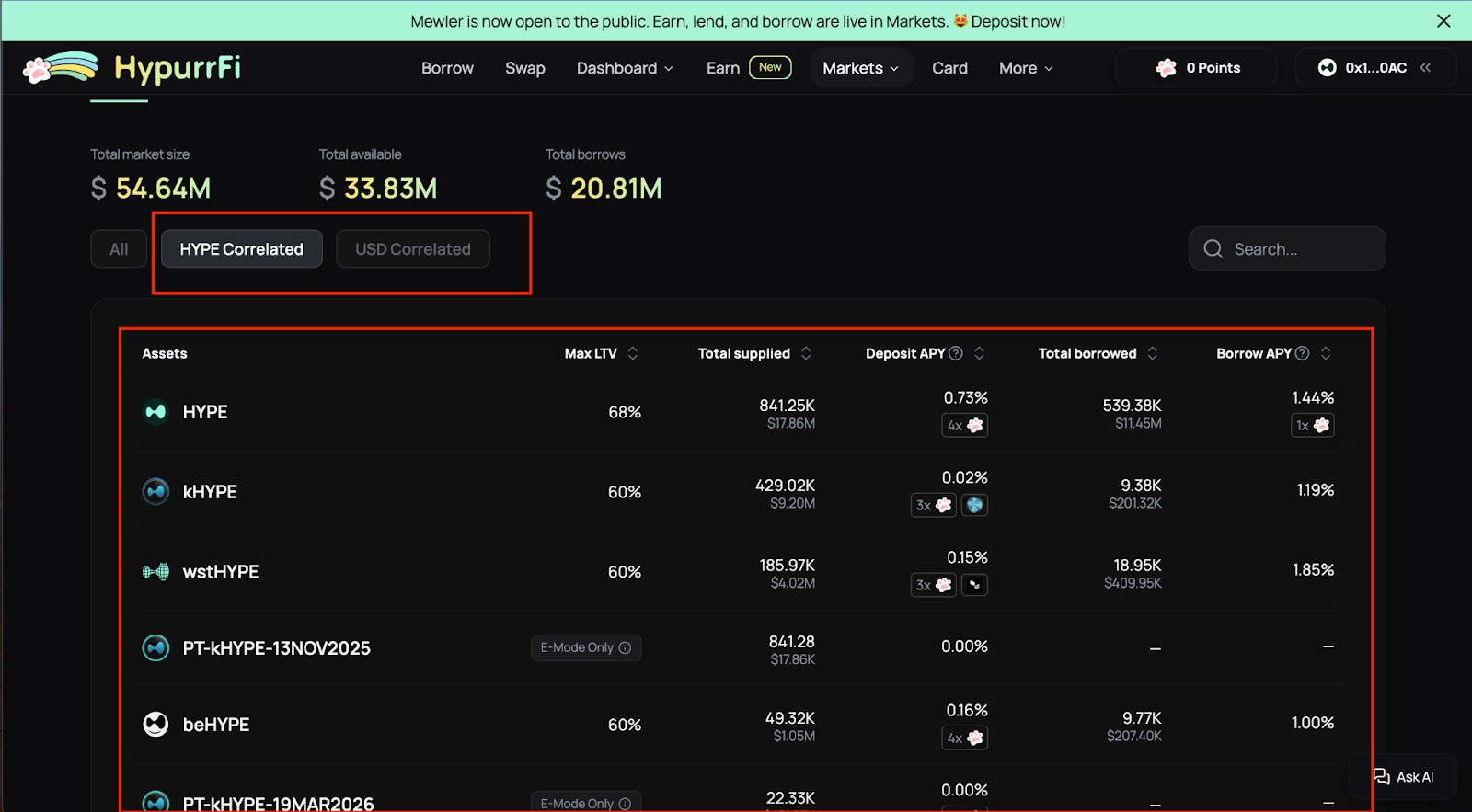Click kHYPE blue reward icon badge
The height and width of the screenshot is (812, 1472).
point(974,505)
